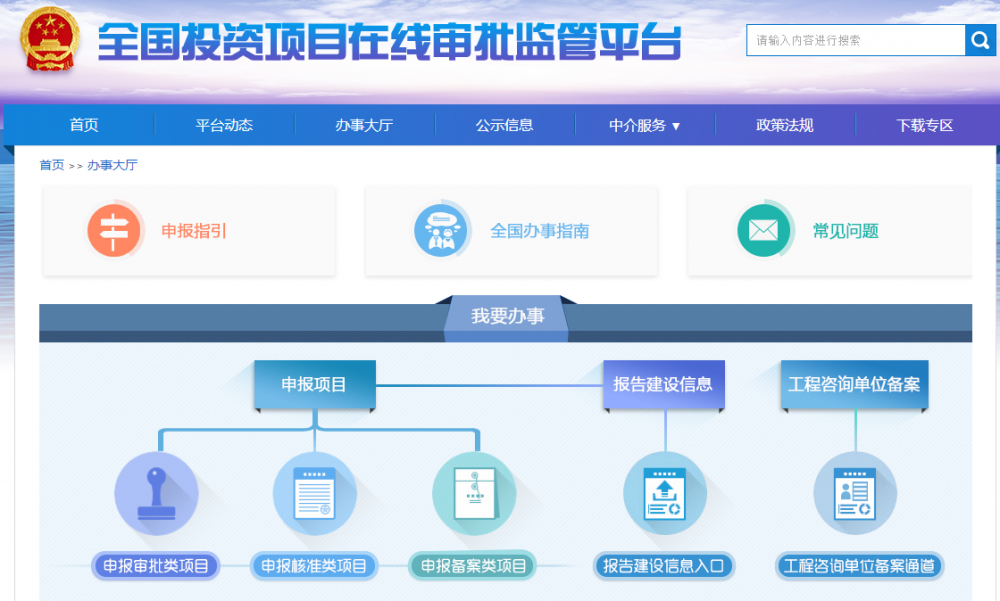Image resolution: width=1000 pixels, height=601 pixels.
Task: Click the envelope file icon for 申报备案类项目
Action: (474, 494)
